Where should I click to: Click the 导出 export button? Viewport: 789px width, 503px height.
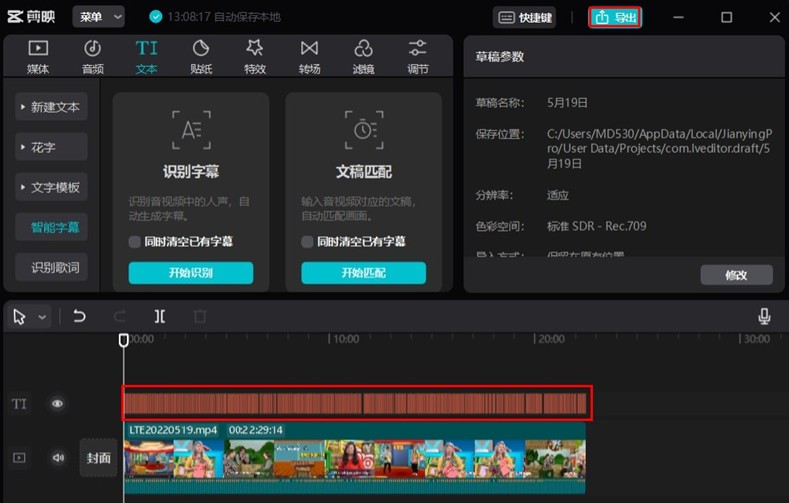point(615,17)
